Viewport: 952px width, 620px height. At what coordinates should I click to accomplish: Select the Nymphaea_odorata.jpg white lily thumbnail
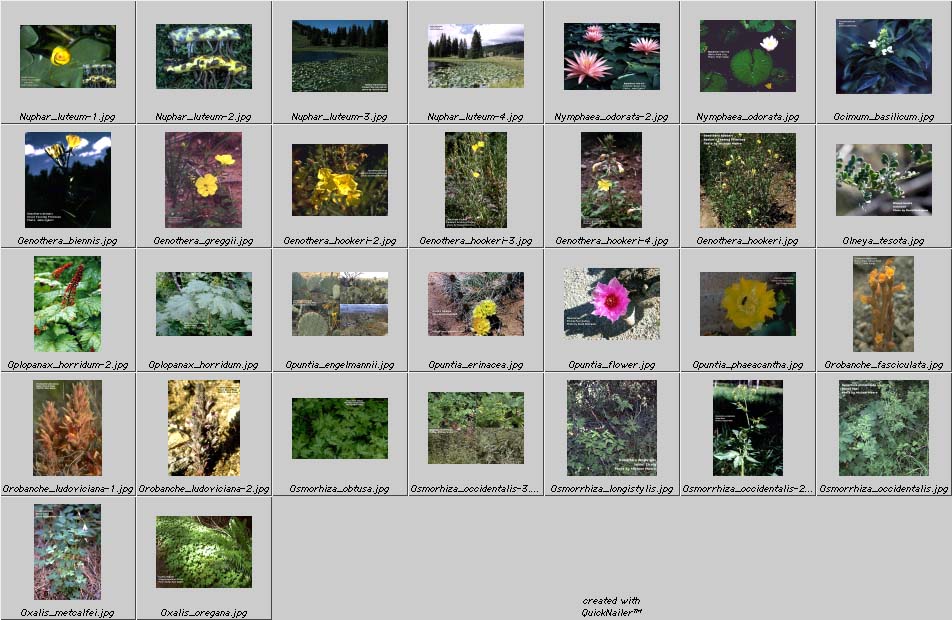click(748, 57)
